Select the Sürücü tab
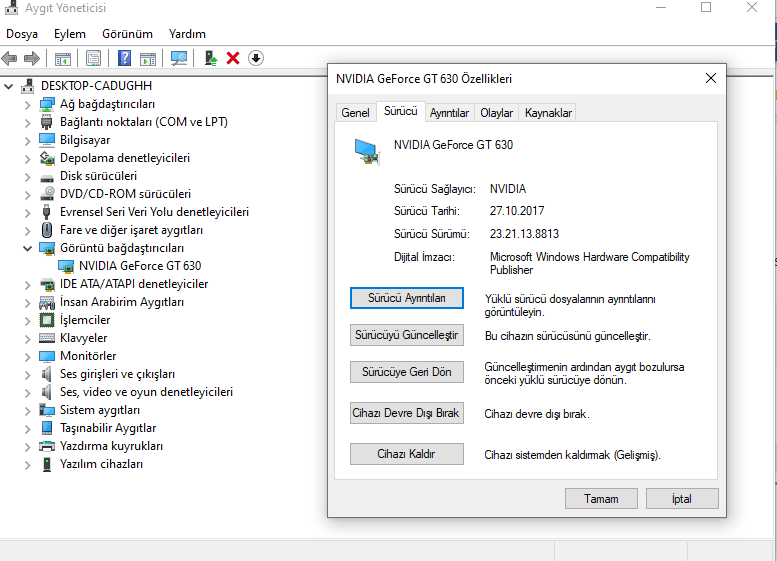 tap(400, 112)
